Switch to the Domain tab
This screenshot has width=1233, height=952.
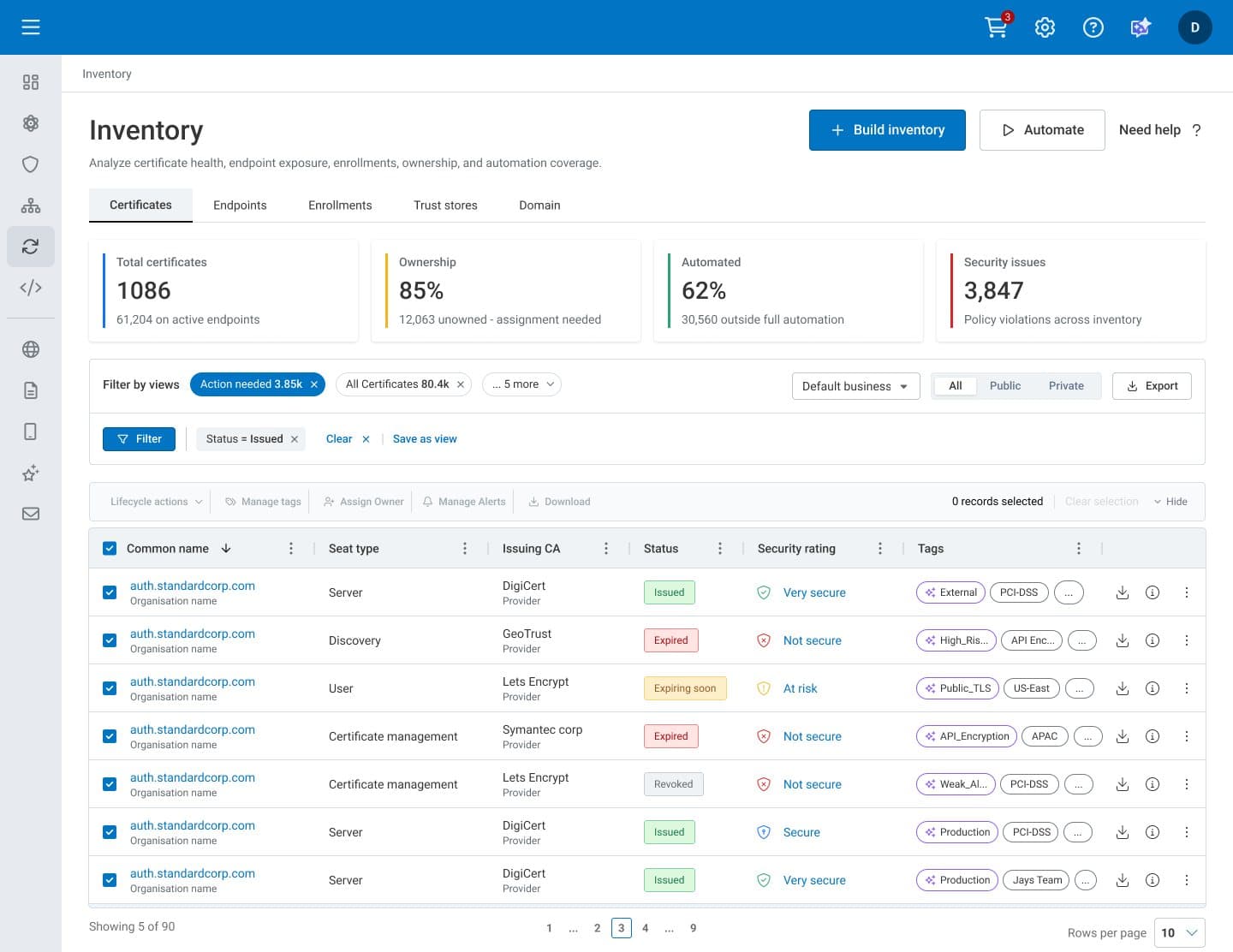[x=539, y=205]
